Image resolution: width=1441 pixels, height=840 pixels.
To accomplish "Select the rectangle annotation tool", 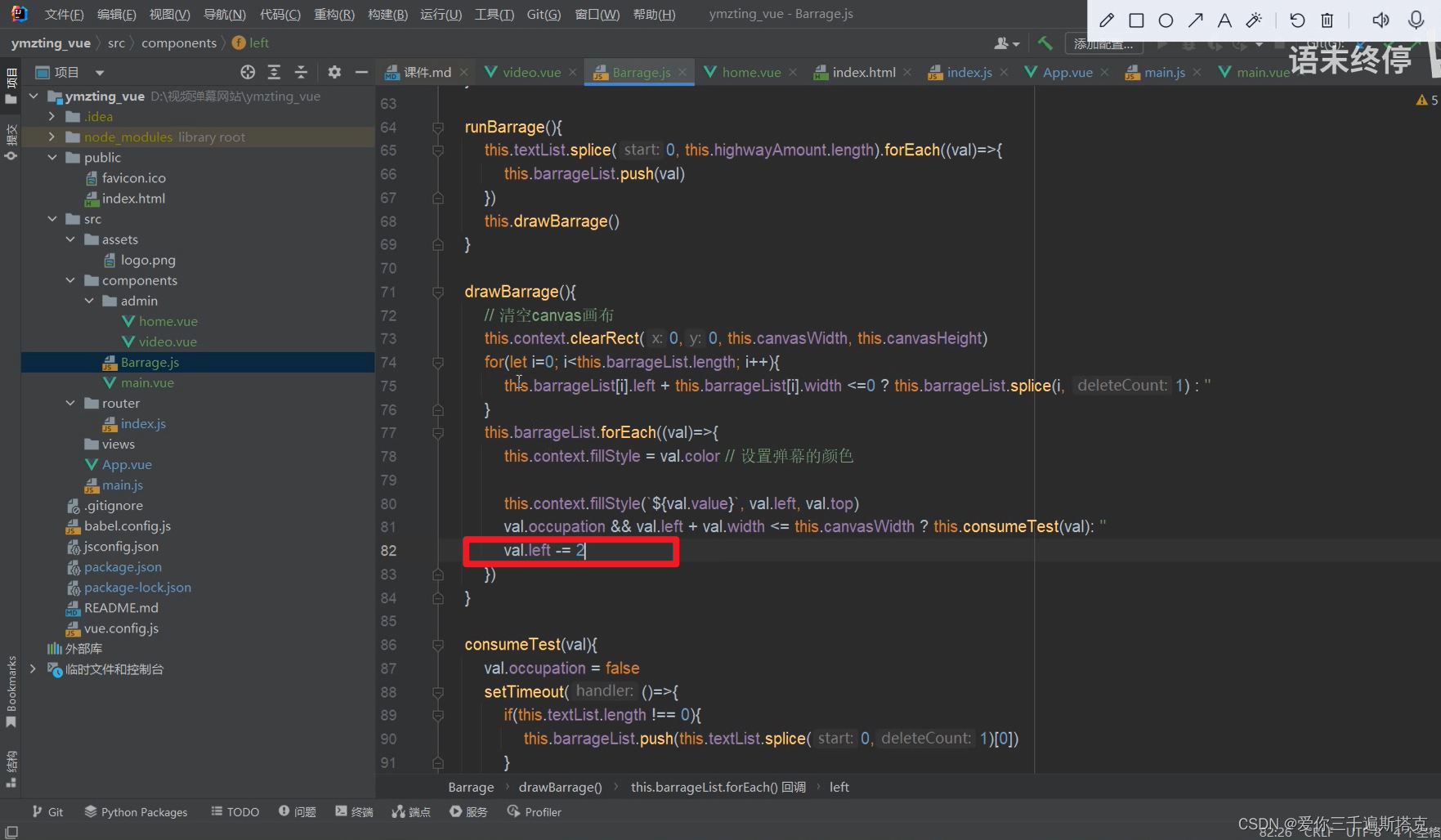I will point(1136,20).
